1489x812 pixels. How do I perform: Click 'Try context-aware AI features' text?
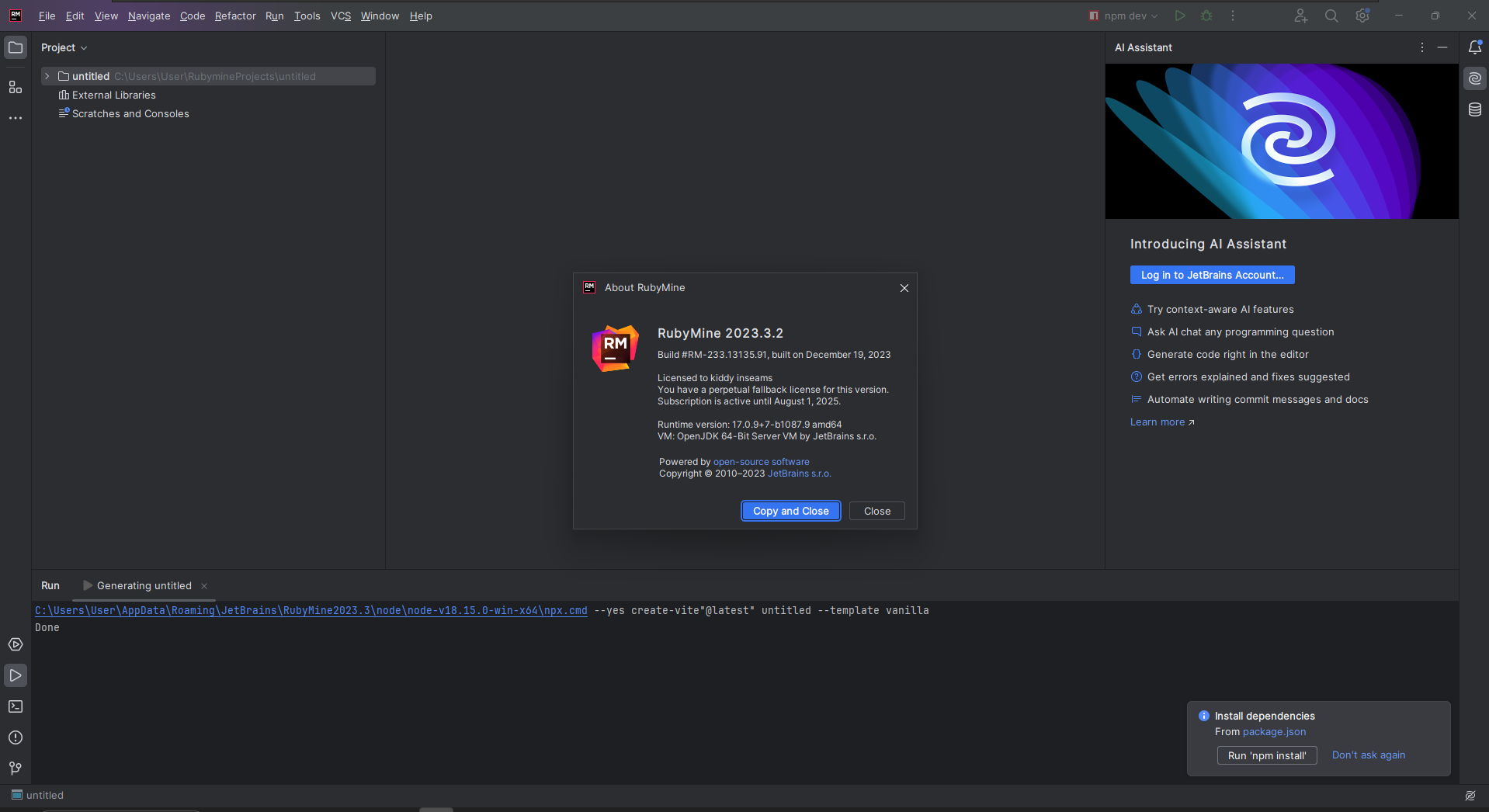[1220, 309]
